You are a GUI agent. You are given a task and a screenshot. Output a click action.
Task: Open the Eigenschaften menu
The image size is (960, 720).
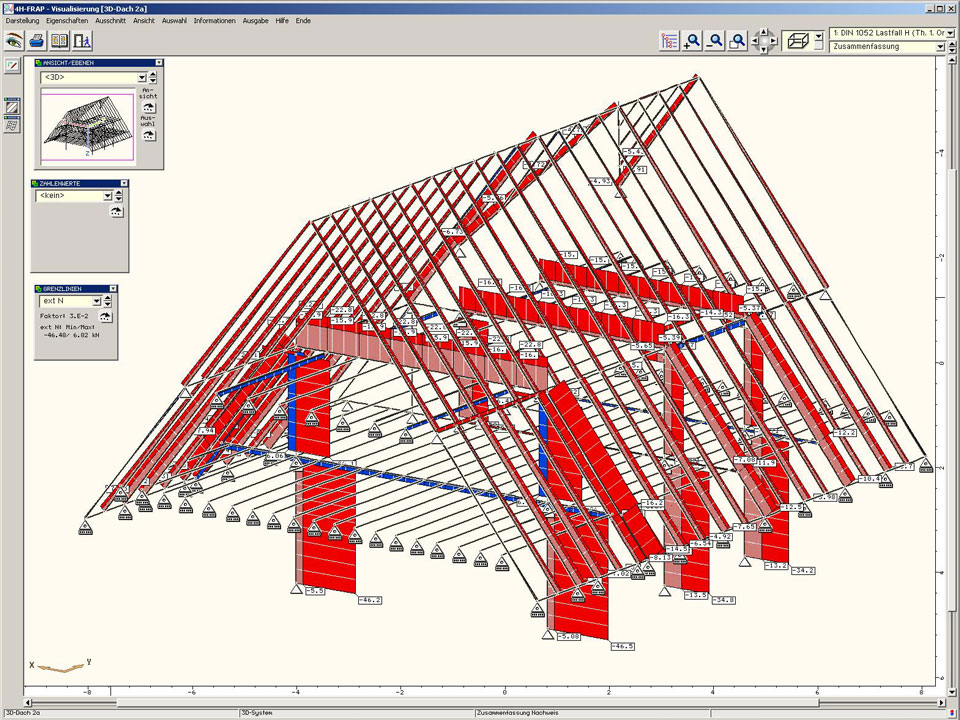(67, 20)
